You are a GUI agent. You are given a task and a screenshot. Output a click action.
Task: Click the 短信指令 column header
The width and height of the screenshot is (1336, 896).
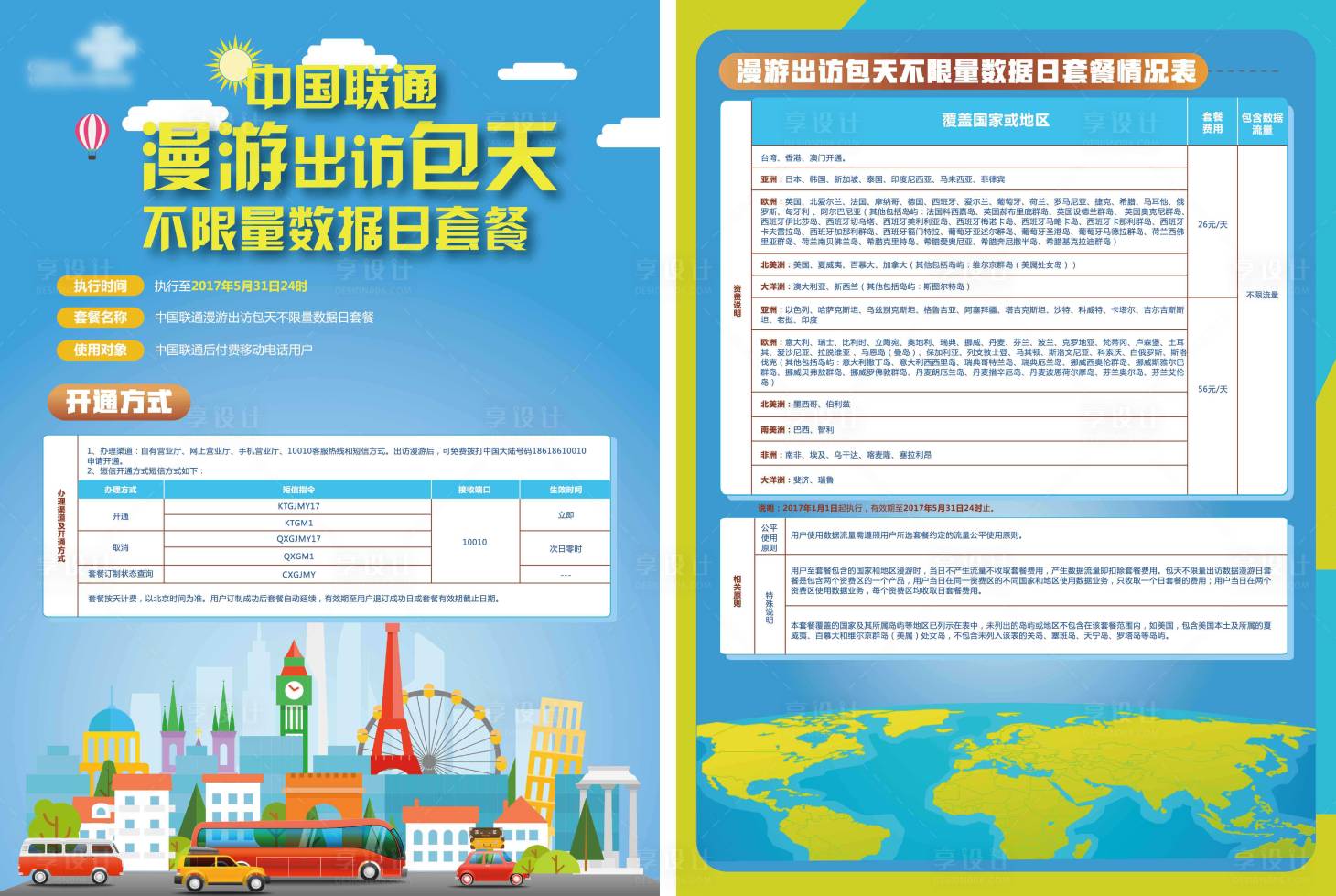(x=298, y=490)
